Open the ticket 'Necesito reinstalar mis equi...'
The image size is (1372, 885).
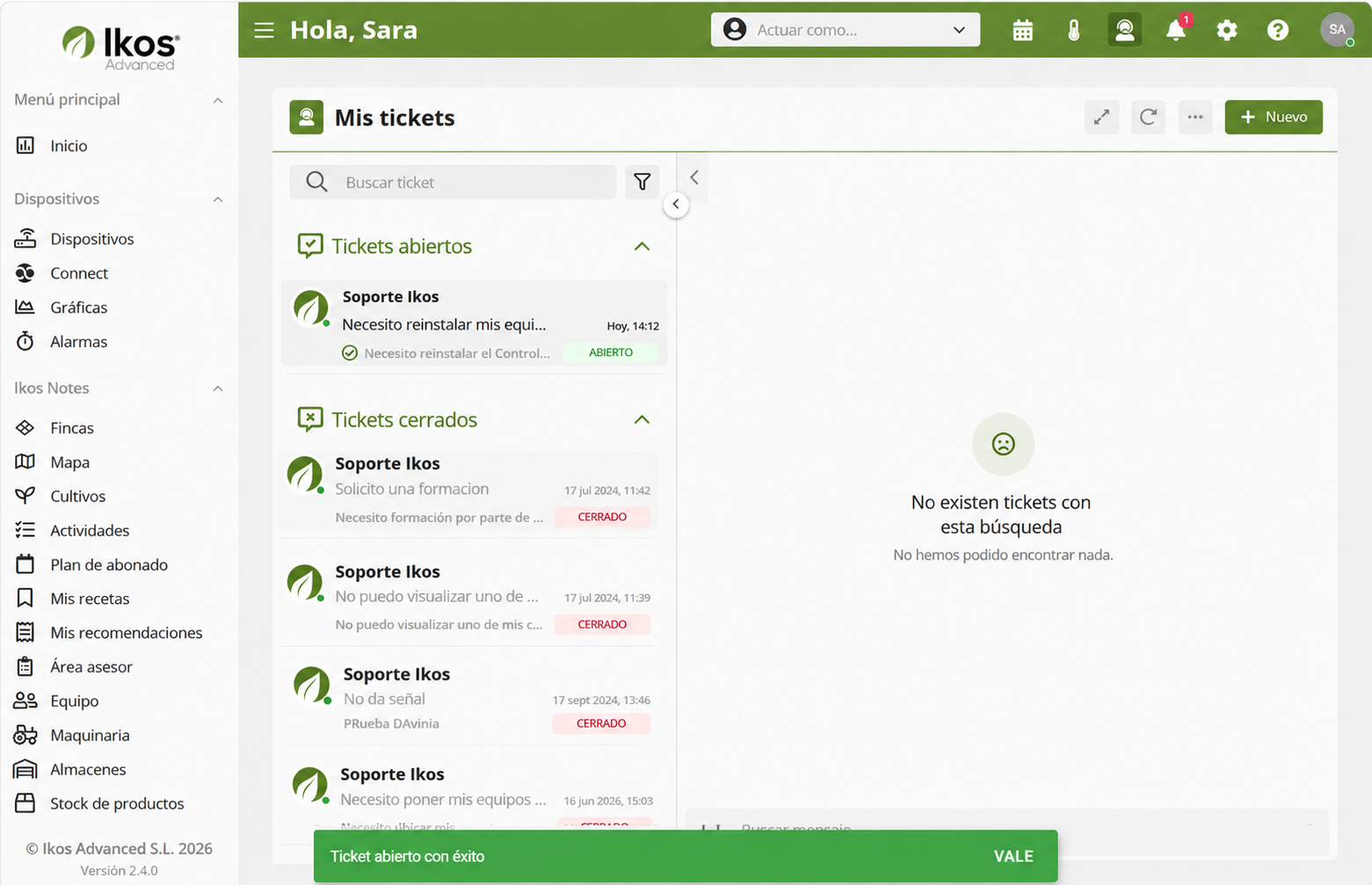click(x=474, y=323)
